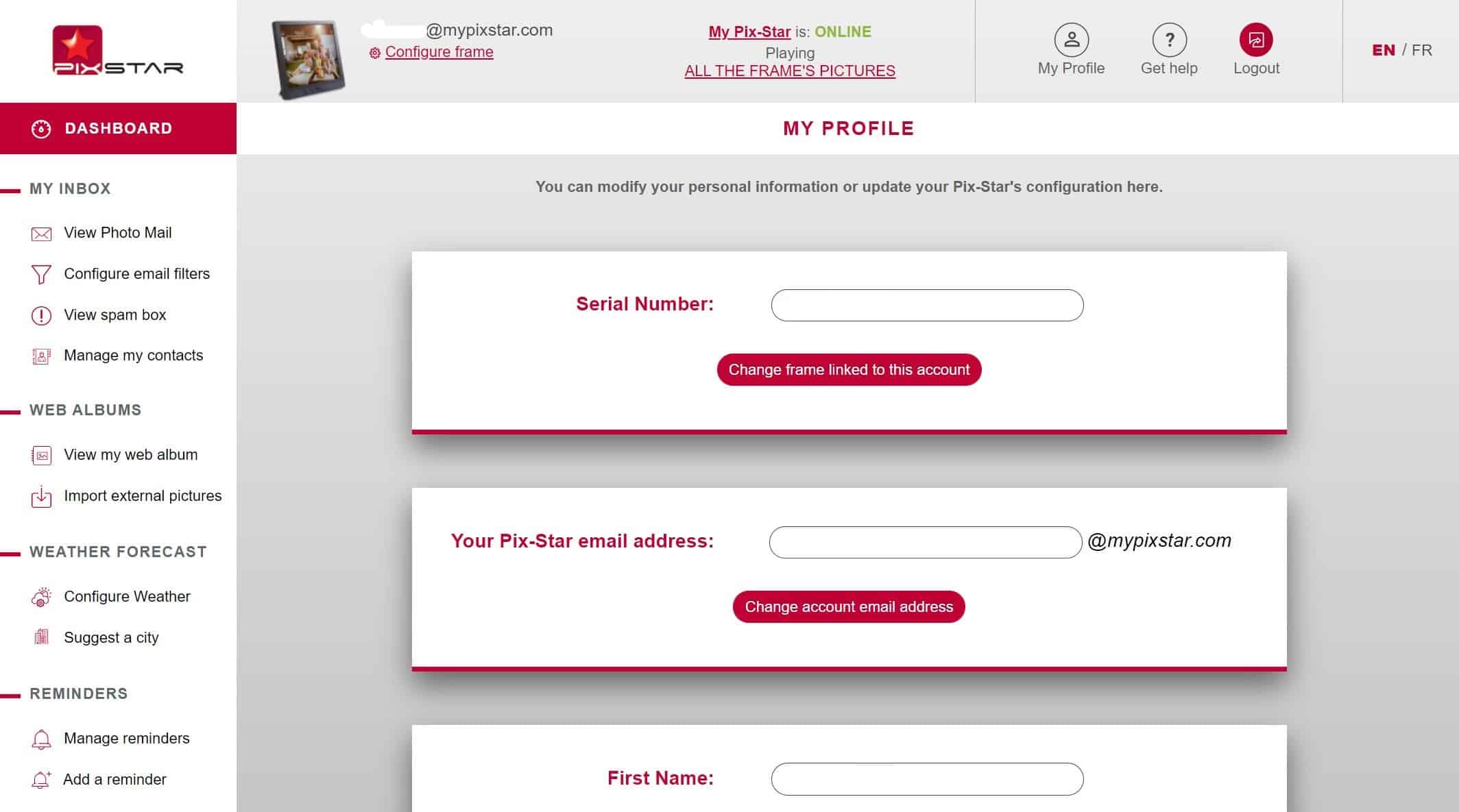The image size is (1459, 812).
Task: Click the View spam box icon
Action: pyautogui.click(x=40, y=314)
